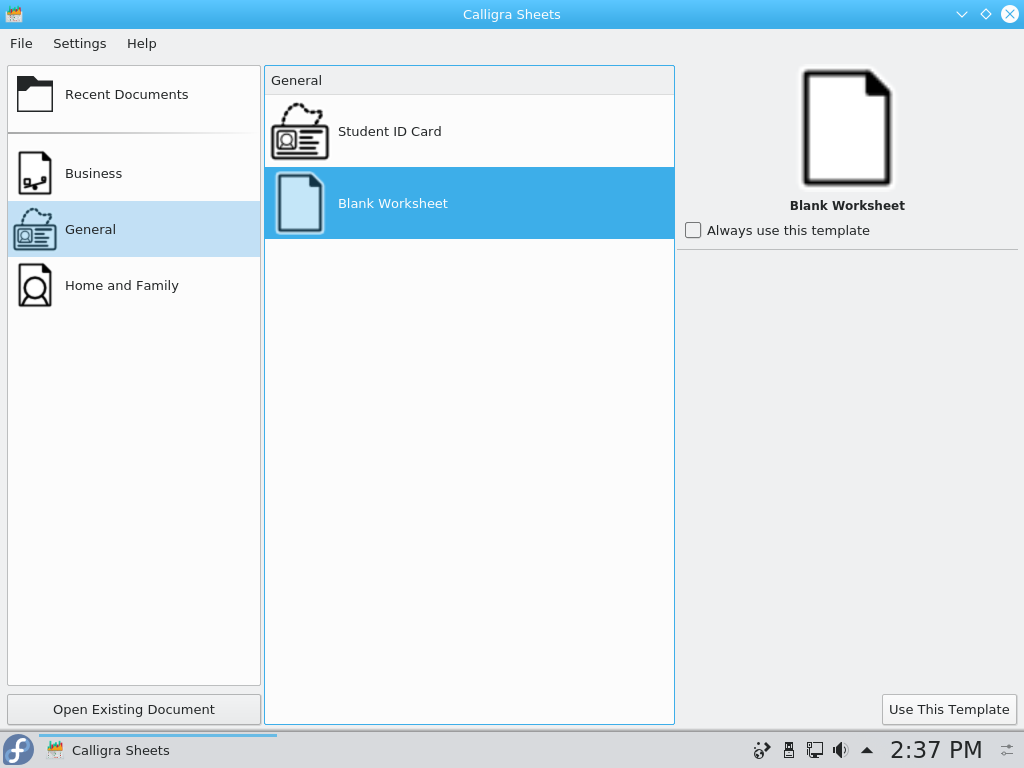Minimize the Calligra Sheets window

coord(961,14)
